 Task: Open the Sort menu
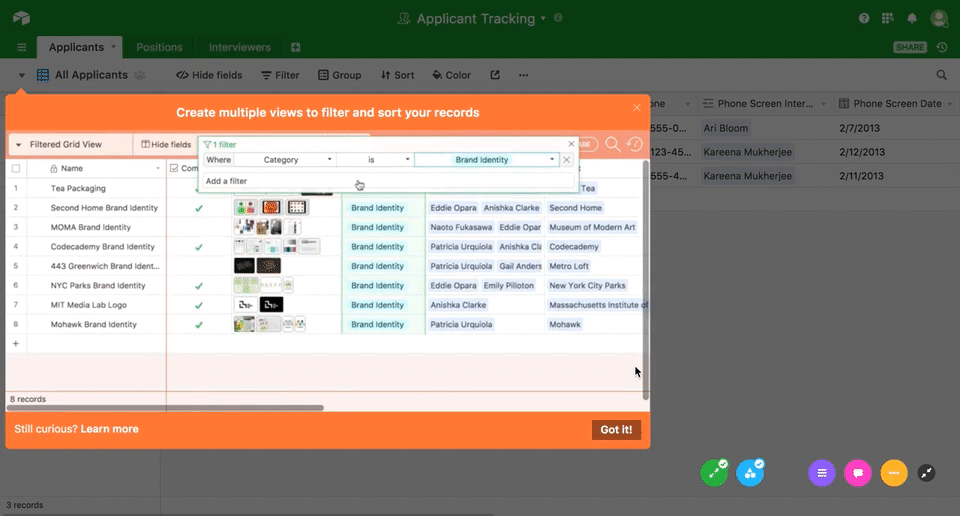397,75
